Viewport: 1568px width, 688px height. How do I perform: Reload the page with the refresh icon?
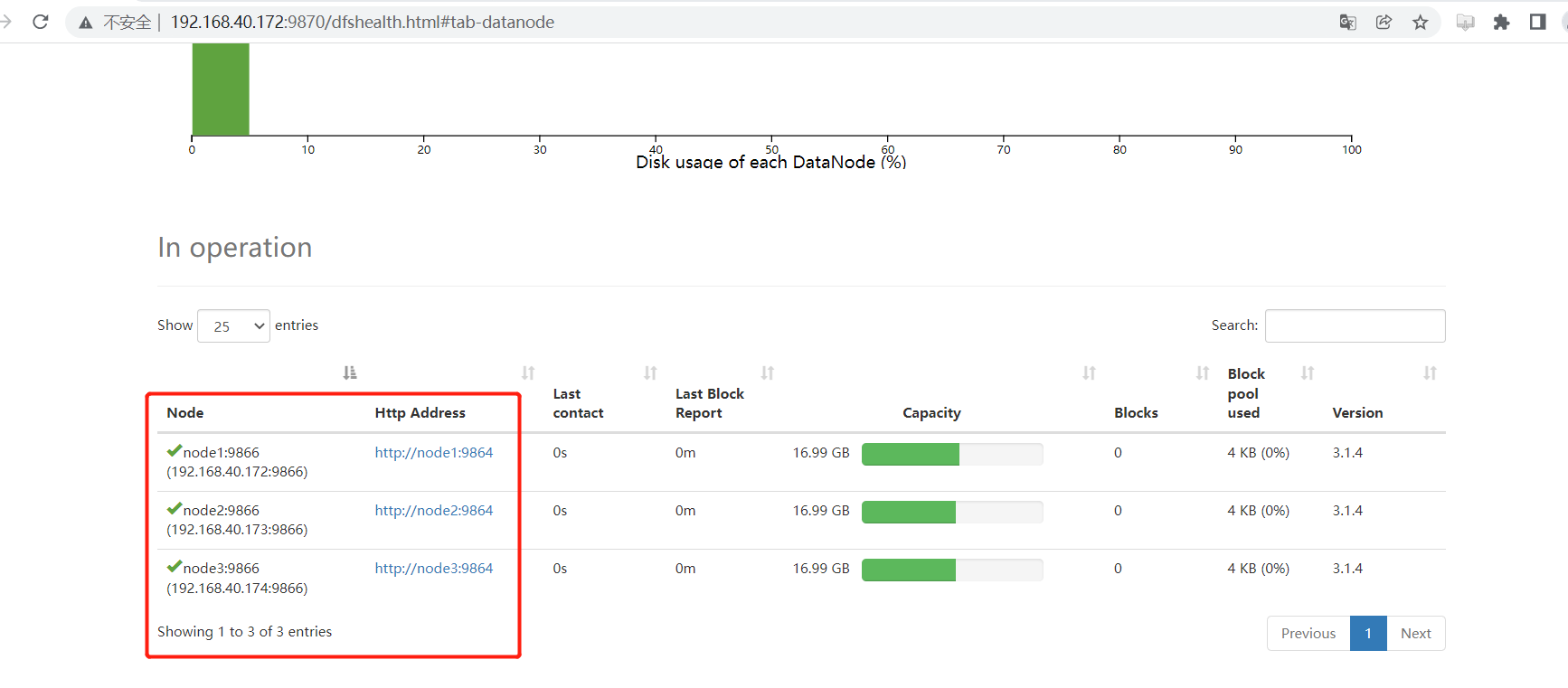point(40,22)
